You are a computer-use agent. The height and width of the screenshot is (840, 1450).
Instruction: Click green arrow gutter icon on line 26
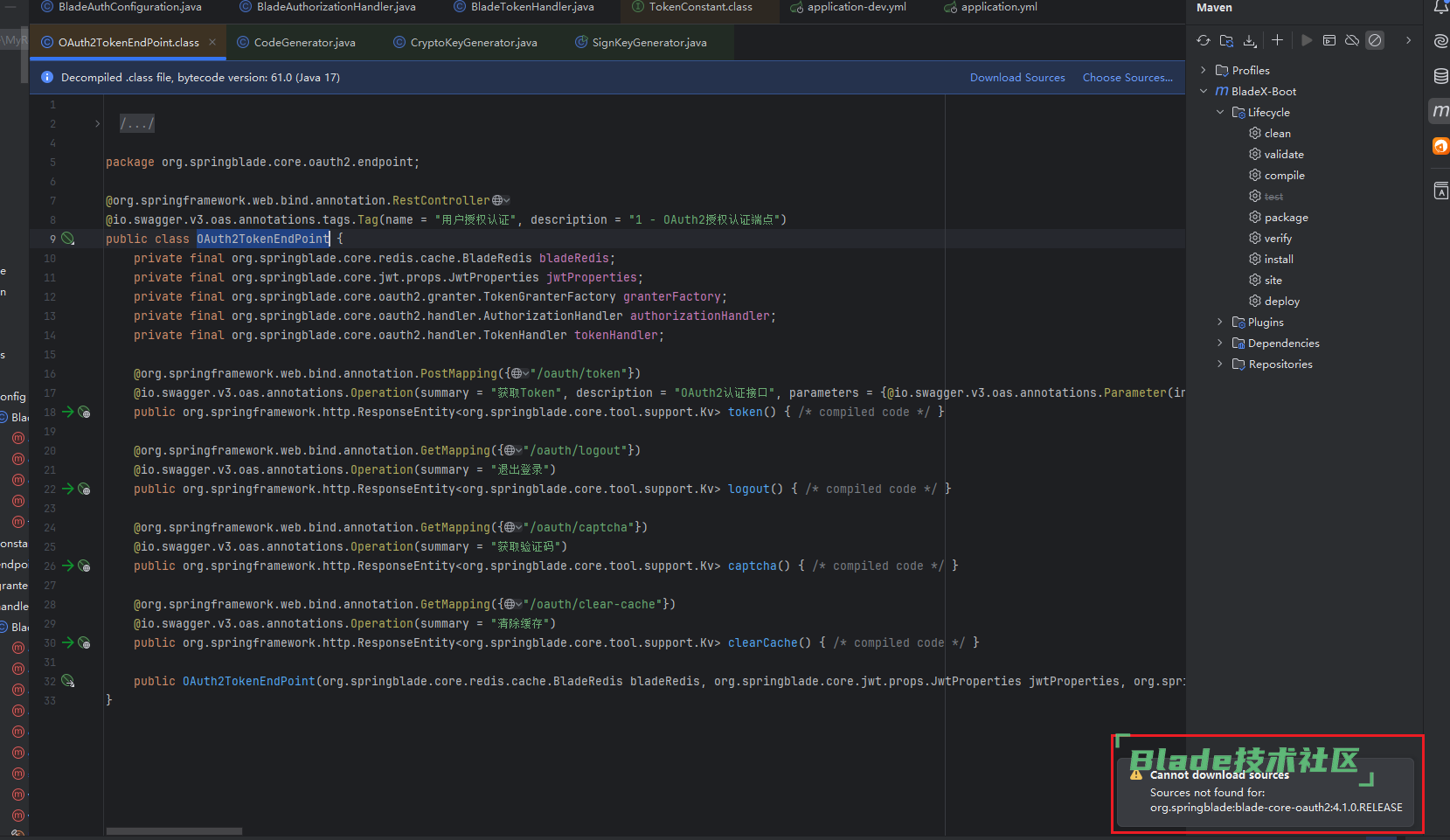(67, 566)
